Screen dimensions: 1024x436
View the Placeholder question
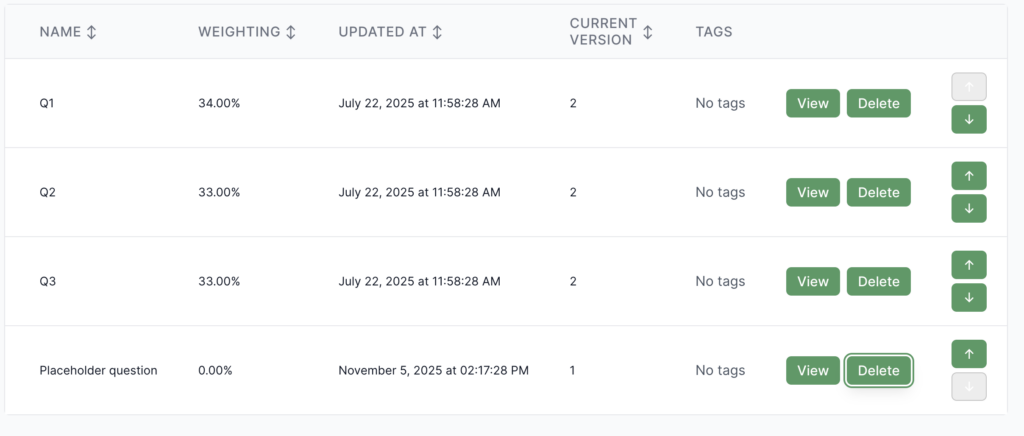813,370
